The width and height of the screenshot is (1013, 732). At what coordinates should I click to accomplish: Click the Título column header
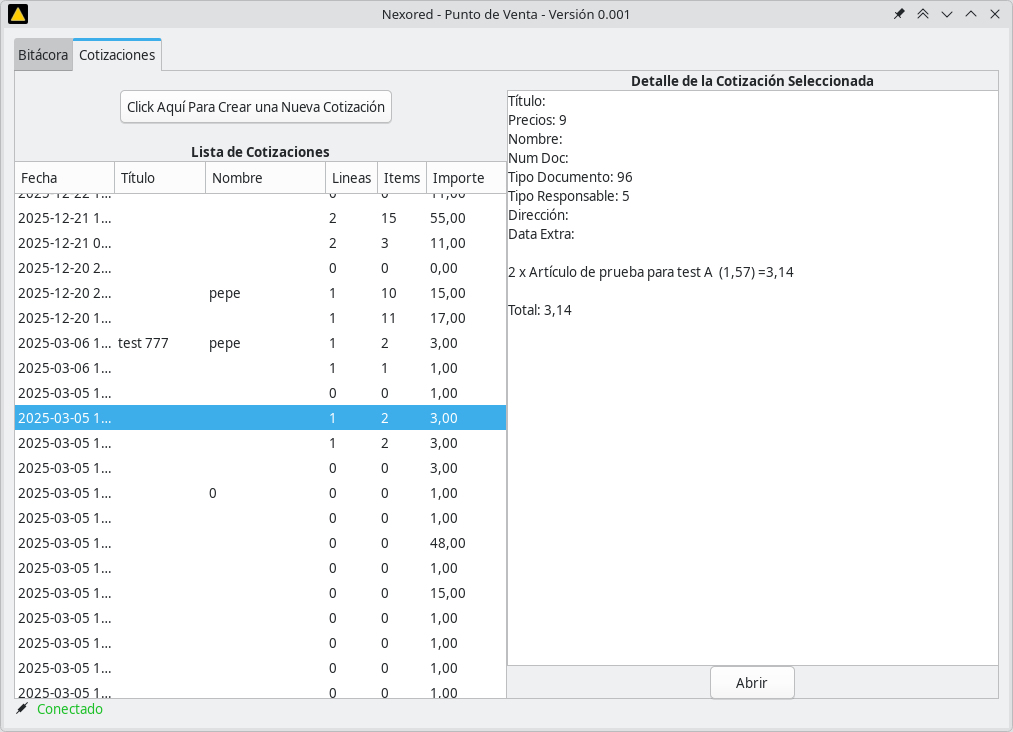[x=159, y=178]
